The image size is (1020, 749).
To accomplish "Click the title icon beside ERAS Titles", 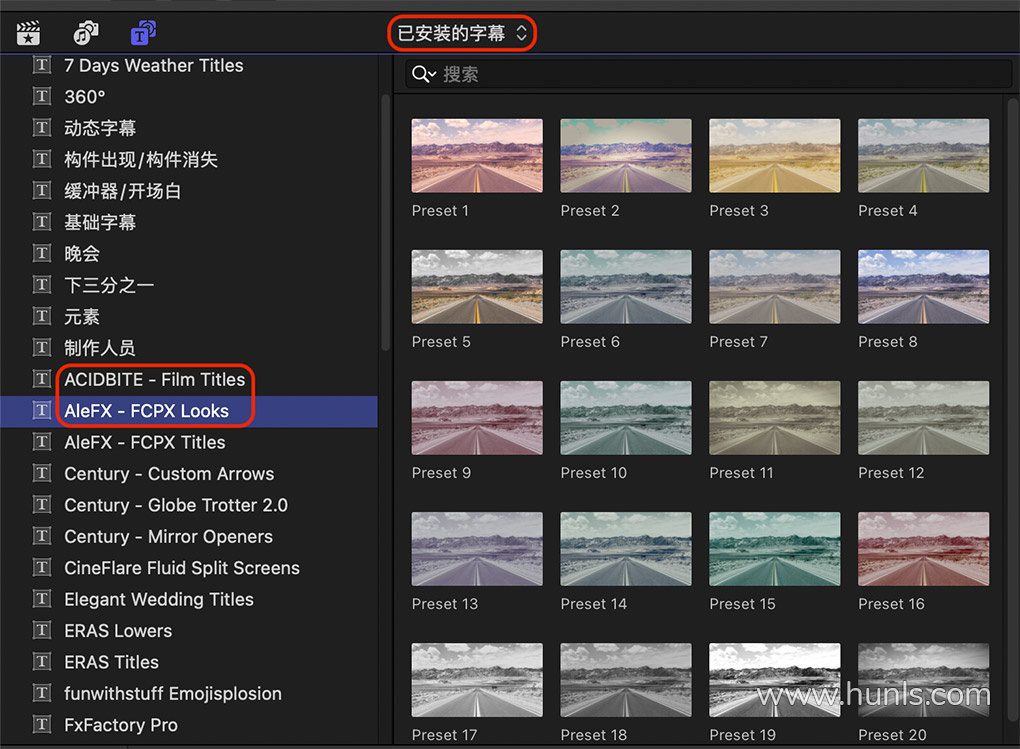I will 42,662.
